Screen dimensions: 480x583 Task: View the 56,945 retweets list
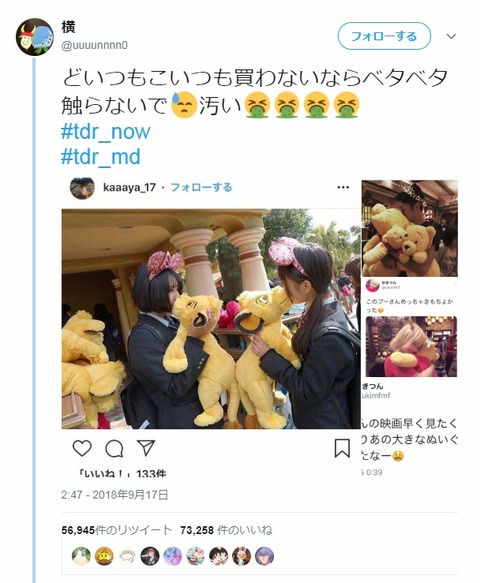(x=117, y=530)
